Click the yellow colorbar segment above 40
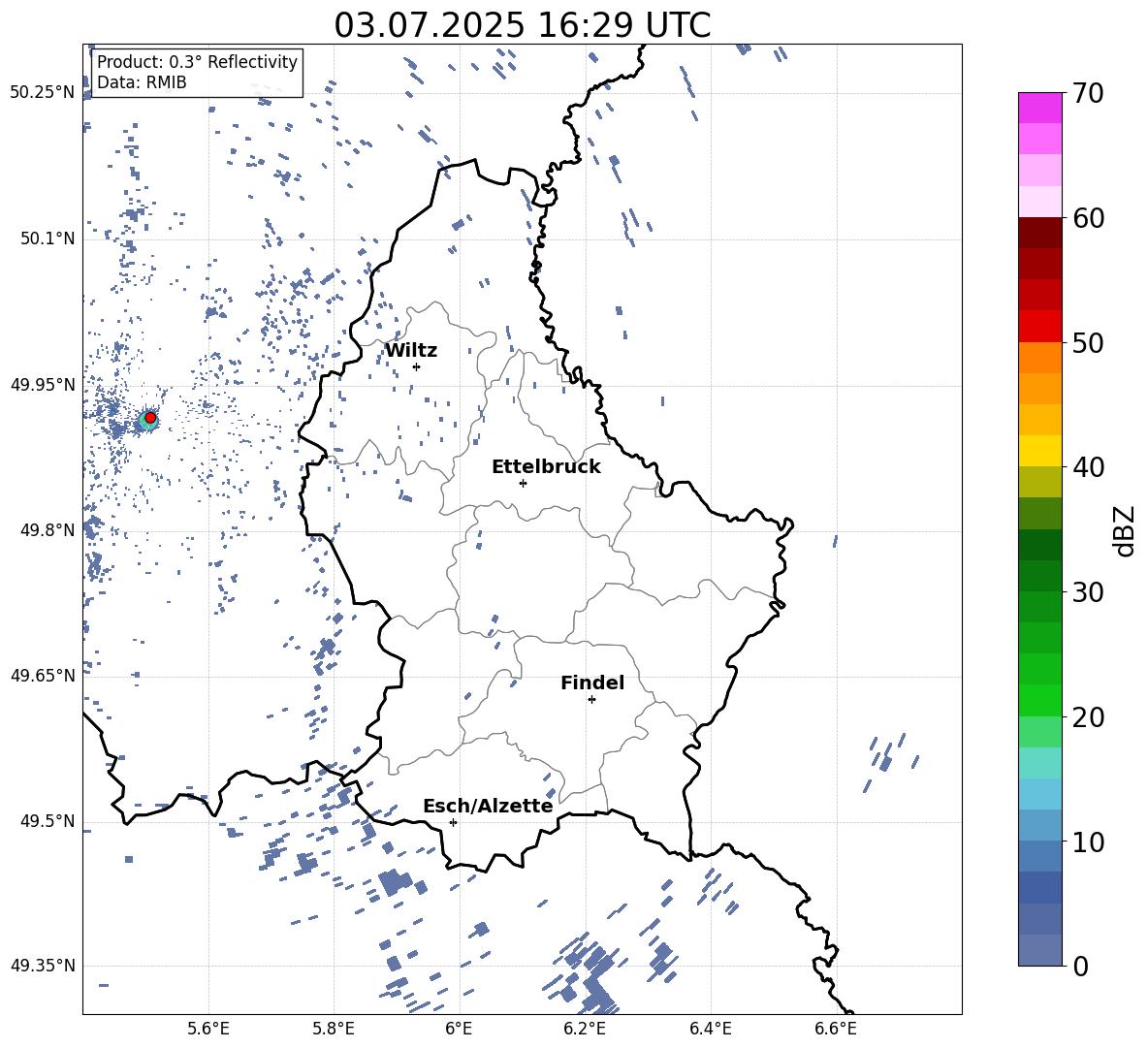 point(1039,451)
